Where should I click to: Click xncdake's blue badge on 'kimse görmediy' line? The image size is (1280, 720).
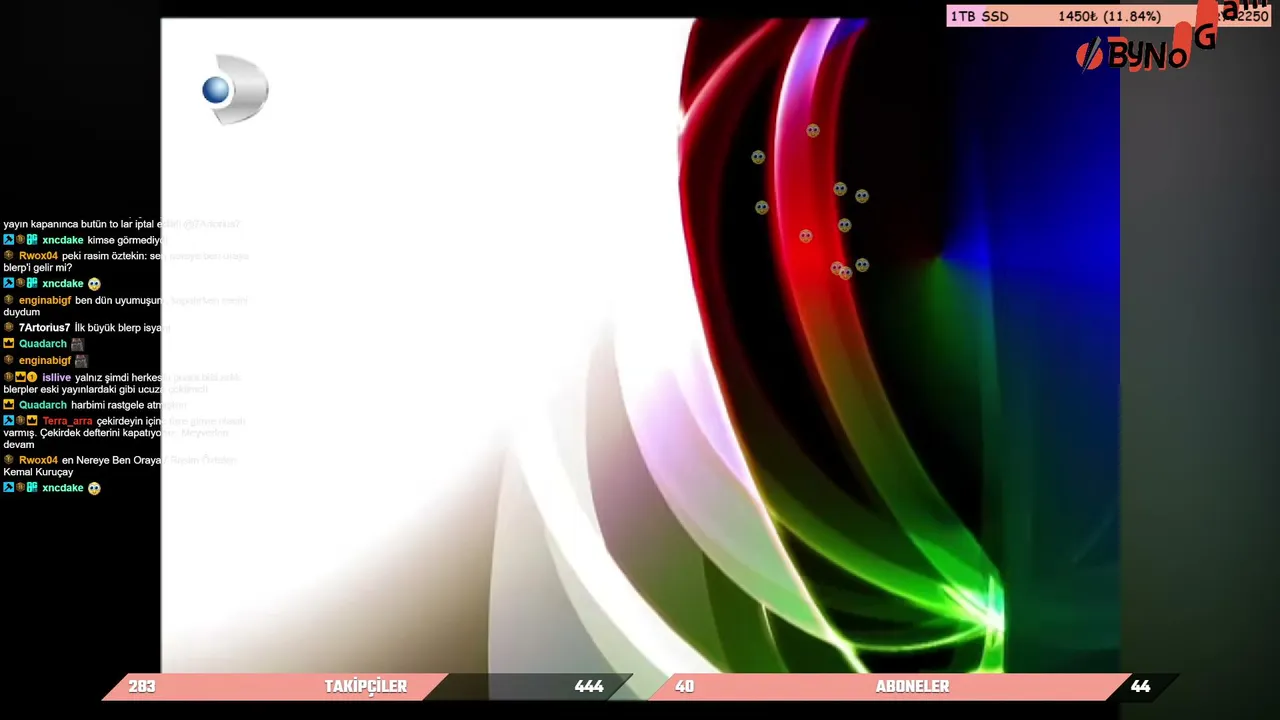[9, 240]
